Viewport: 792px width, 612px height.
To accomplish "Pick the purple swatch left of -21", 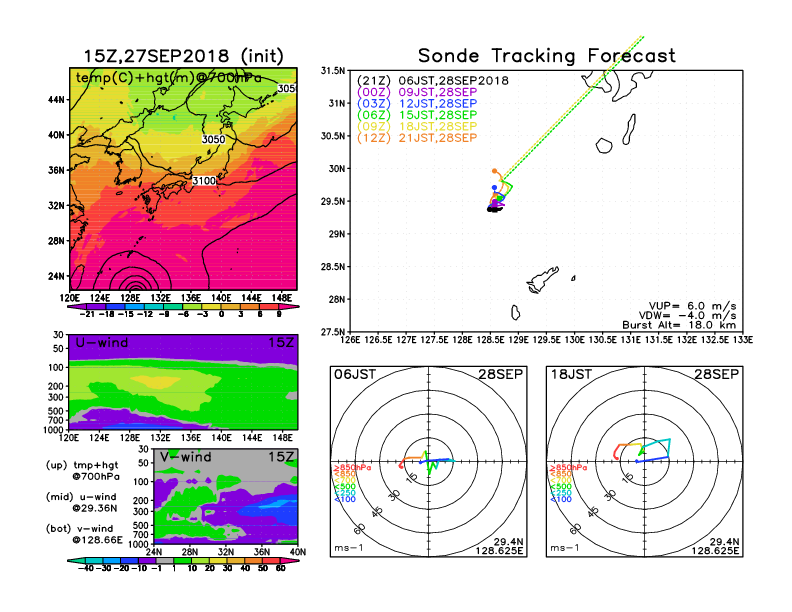I will click(77, 306).
